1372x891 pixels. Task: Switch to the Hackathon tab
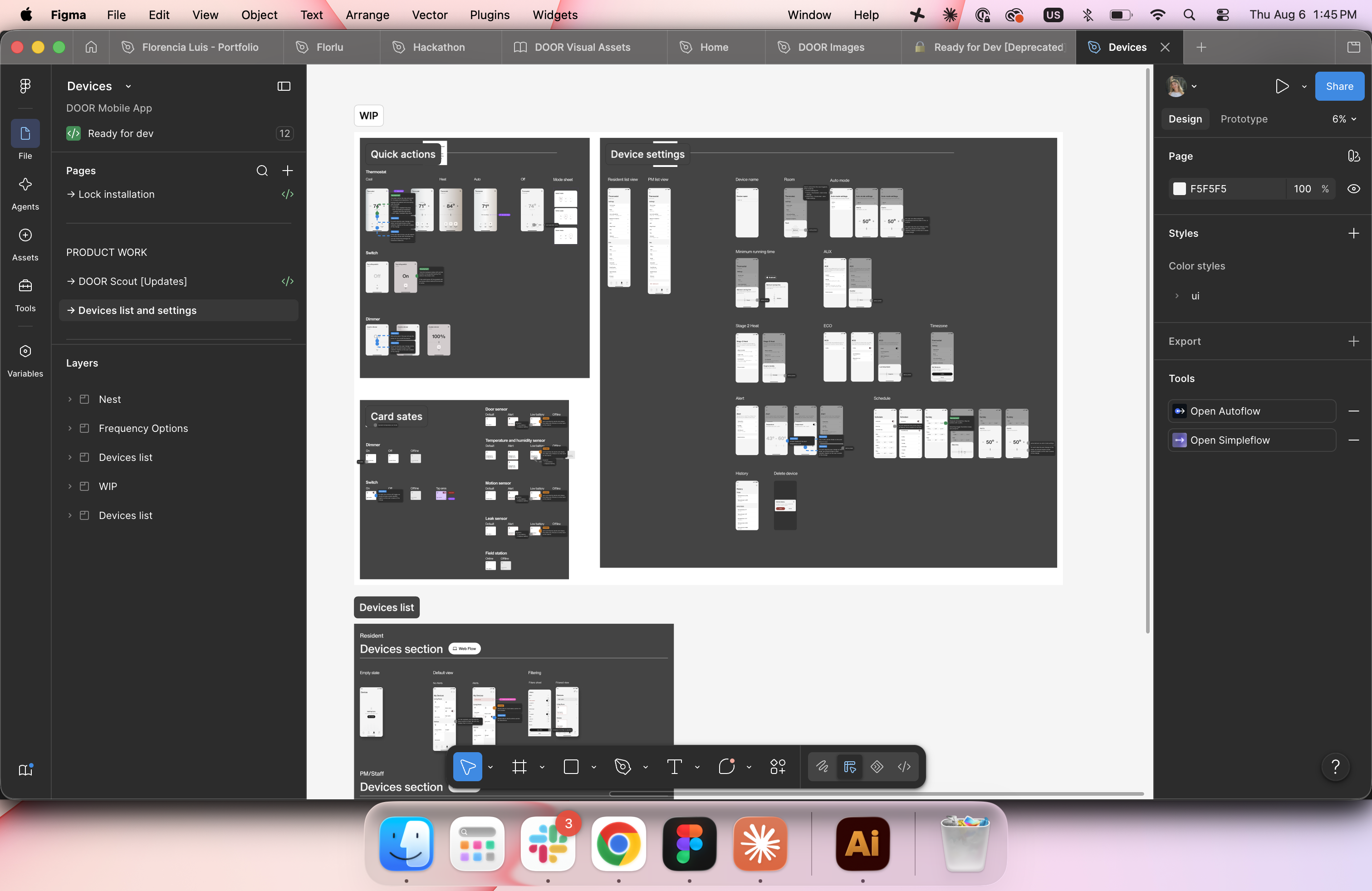pyautogui.click(x=439, y=47)
